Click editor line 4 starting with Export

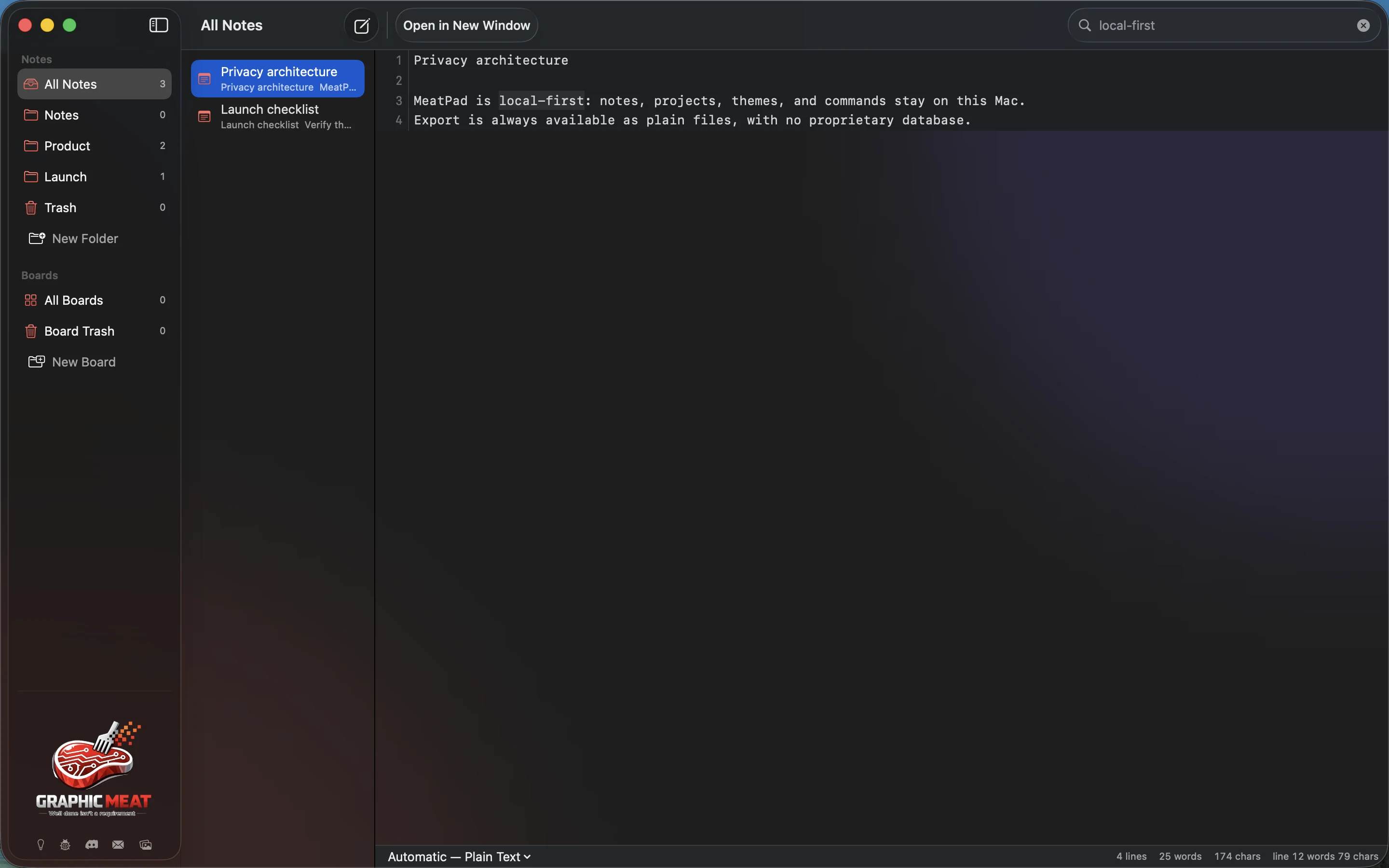(692, 120)
